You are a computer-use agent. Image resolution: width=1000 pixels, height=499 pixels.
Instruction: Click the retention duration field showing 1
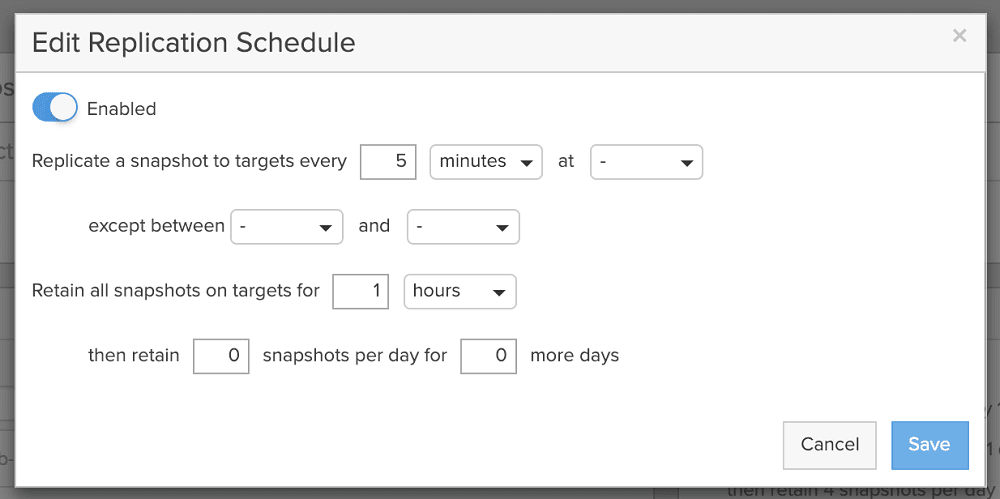click(360, 292)
